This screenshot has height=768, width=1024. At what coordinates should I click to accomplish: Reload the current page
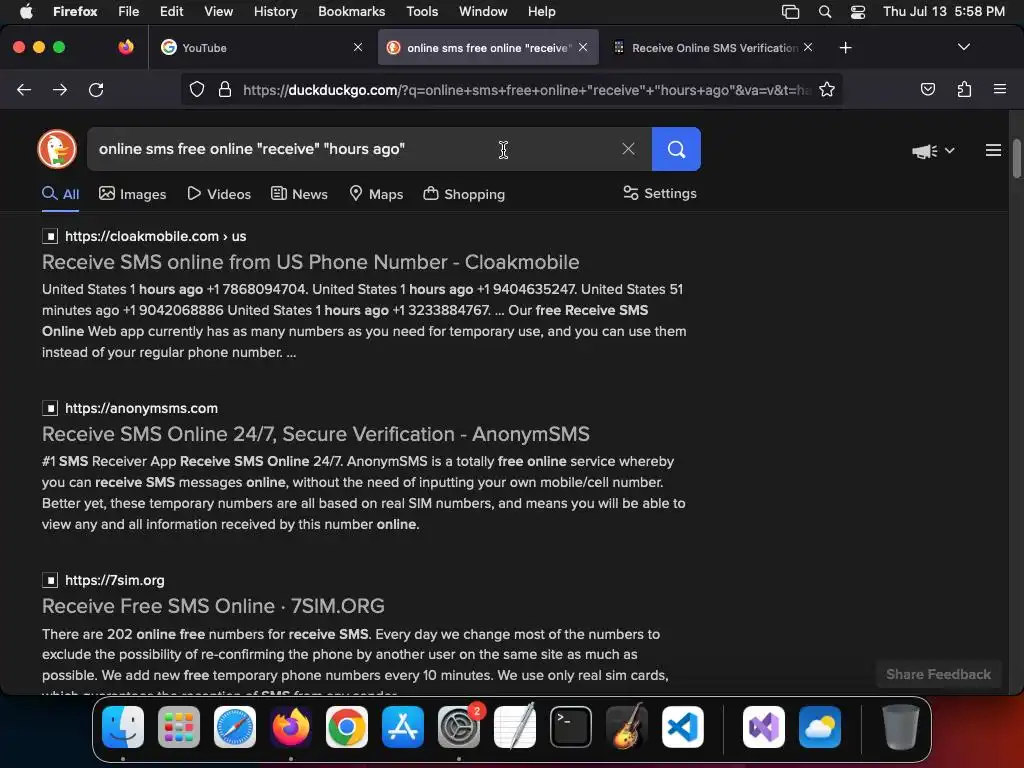96,89
